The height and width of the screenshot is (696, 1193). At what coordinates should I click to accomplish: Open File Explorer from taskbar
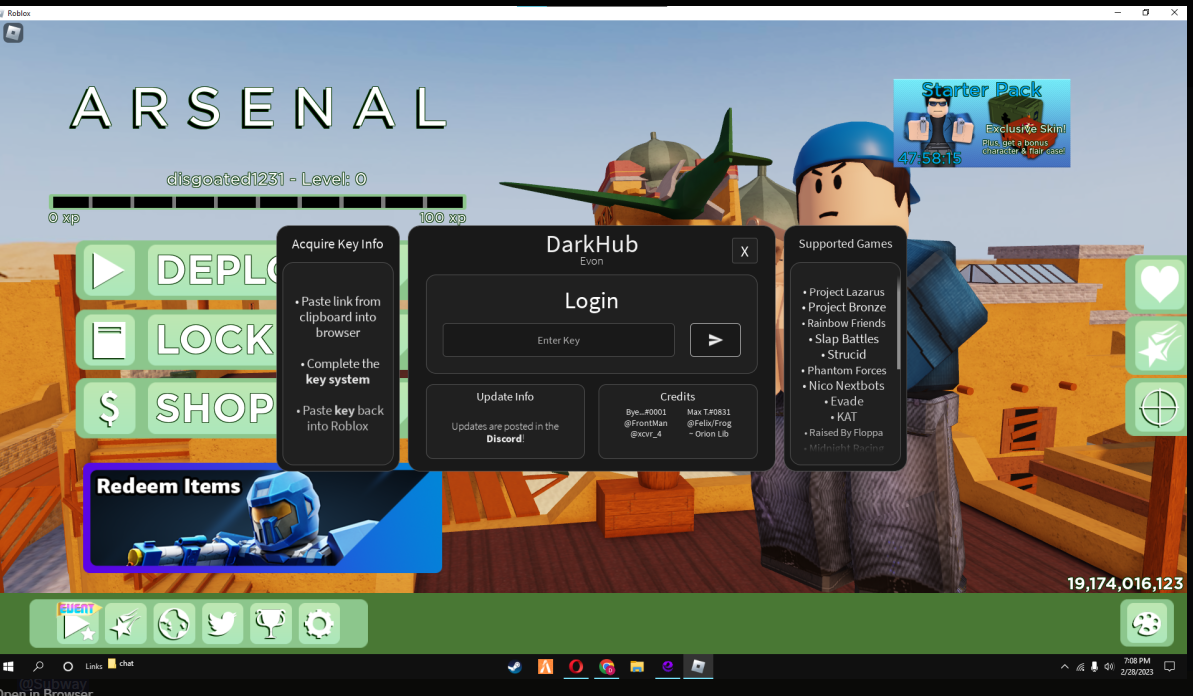coord(637,667)
